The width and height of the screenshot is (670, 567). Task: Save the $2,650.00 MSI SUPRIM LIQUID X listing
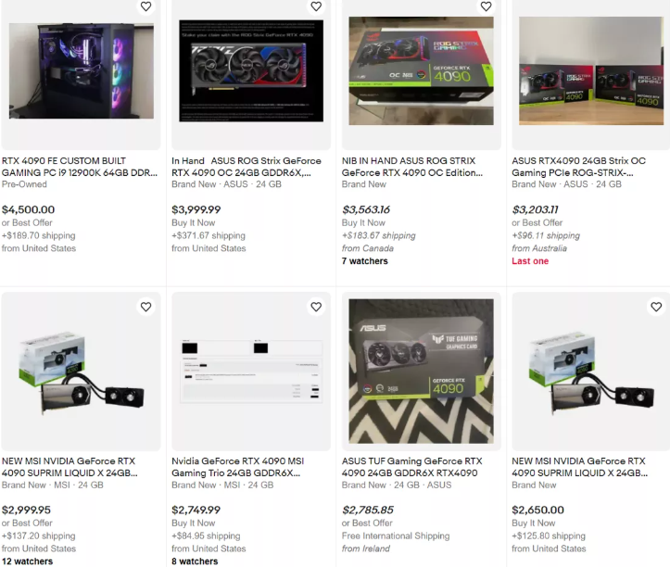656,307
